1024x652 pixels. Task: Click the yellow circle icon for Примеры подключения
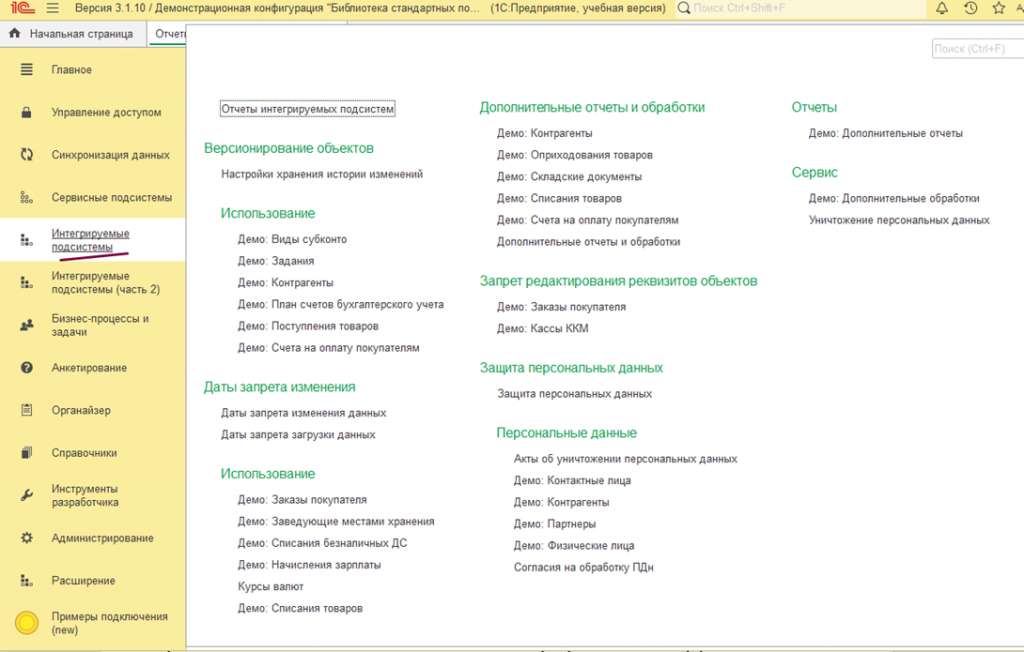[27, 623]
